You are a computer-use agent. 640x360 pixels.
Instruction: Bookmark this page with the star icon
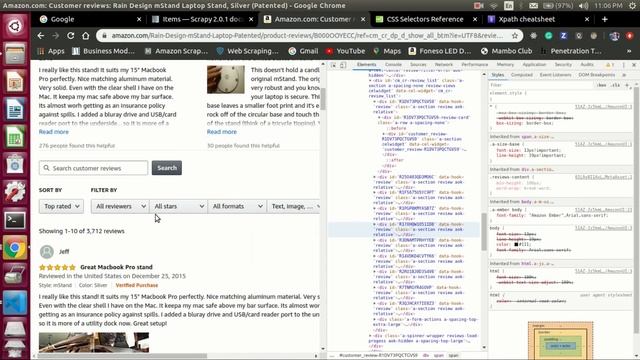[515, 36]
